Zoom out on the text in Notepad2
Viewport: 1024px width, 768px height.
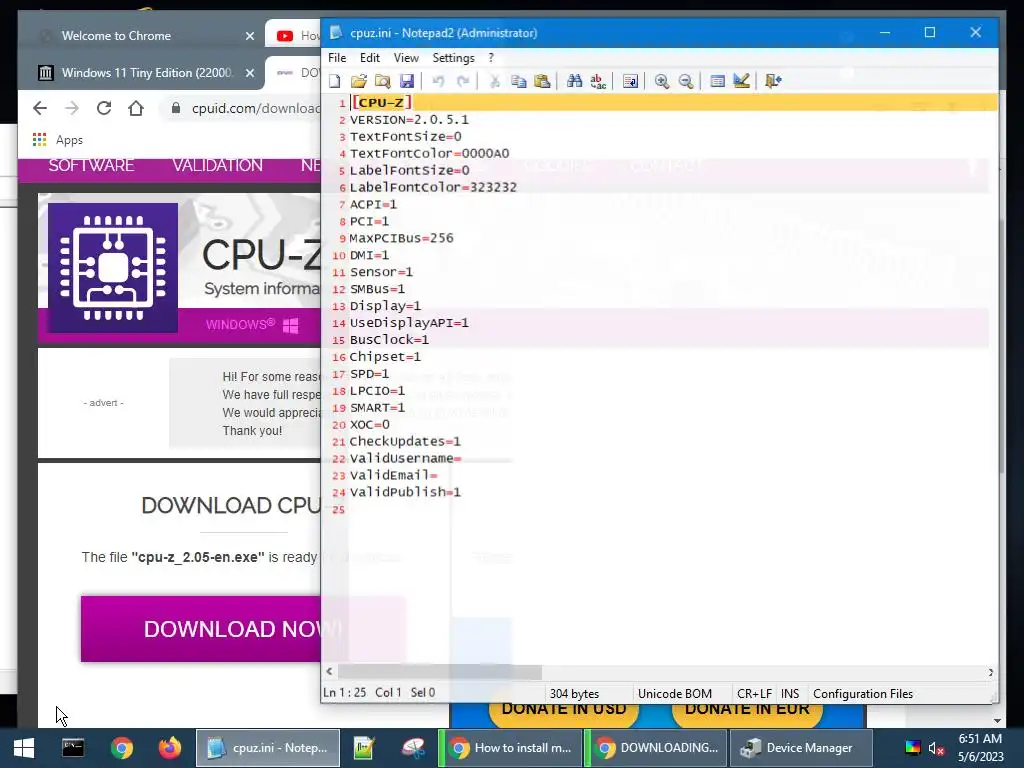(686, 81)
